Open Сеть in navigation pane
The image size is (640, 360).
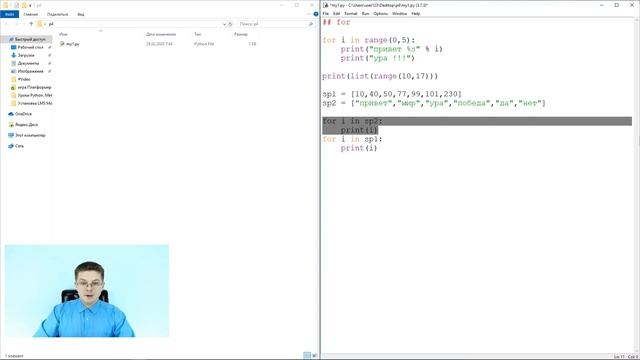[19, 146]
